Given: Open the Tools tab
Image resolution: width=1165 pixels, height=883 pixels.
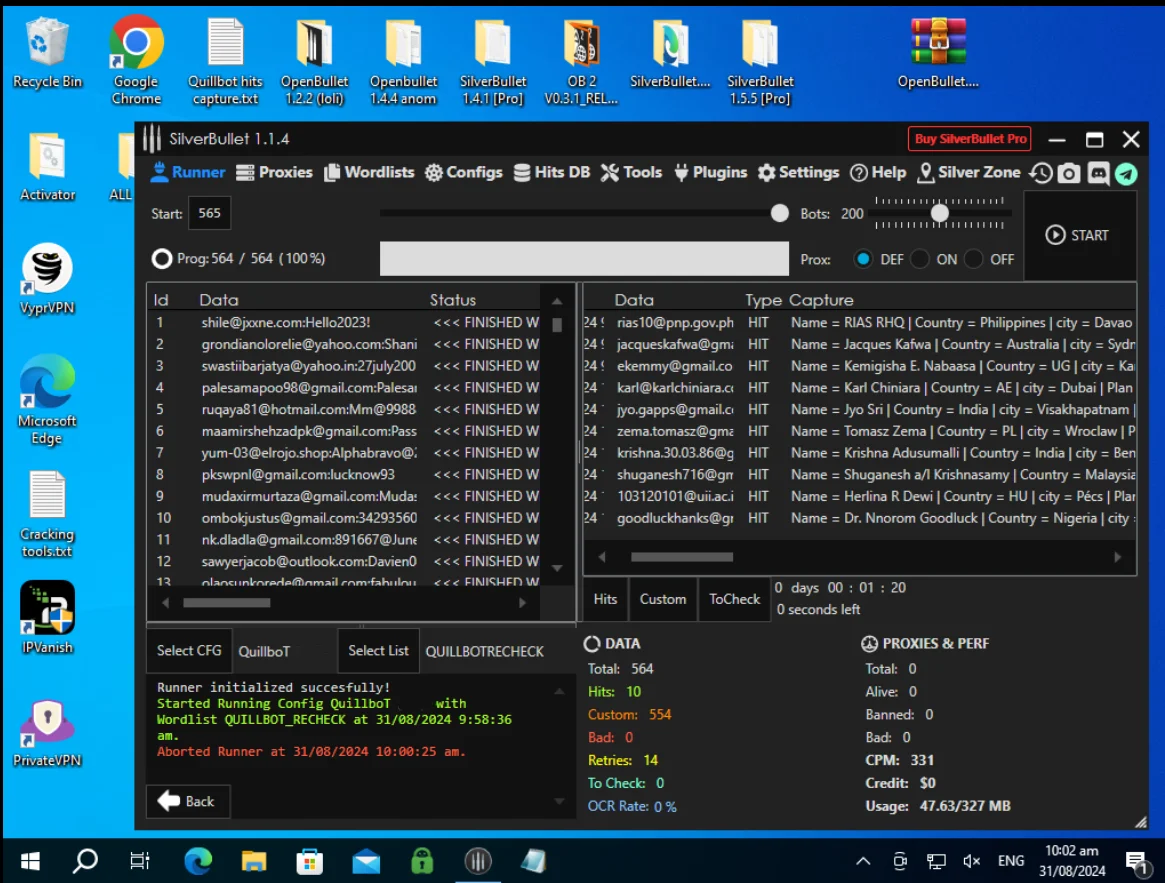Looking at the screenshot, I should point(631,172).
